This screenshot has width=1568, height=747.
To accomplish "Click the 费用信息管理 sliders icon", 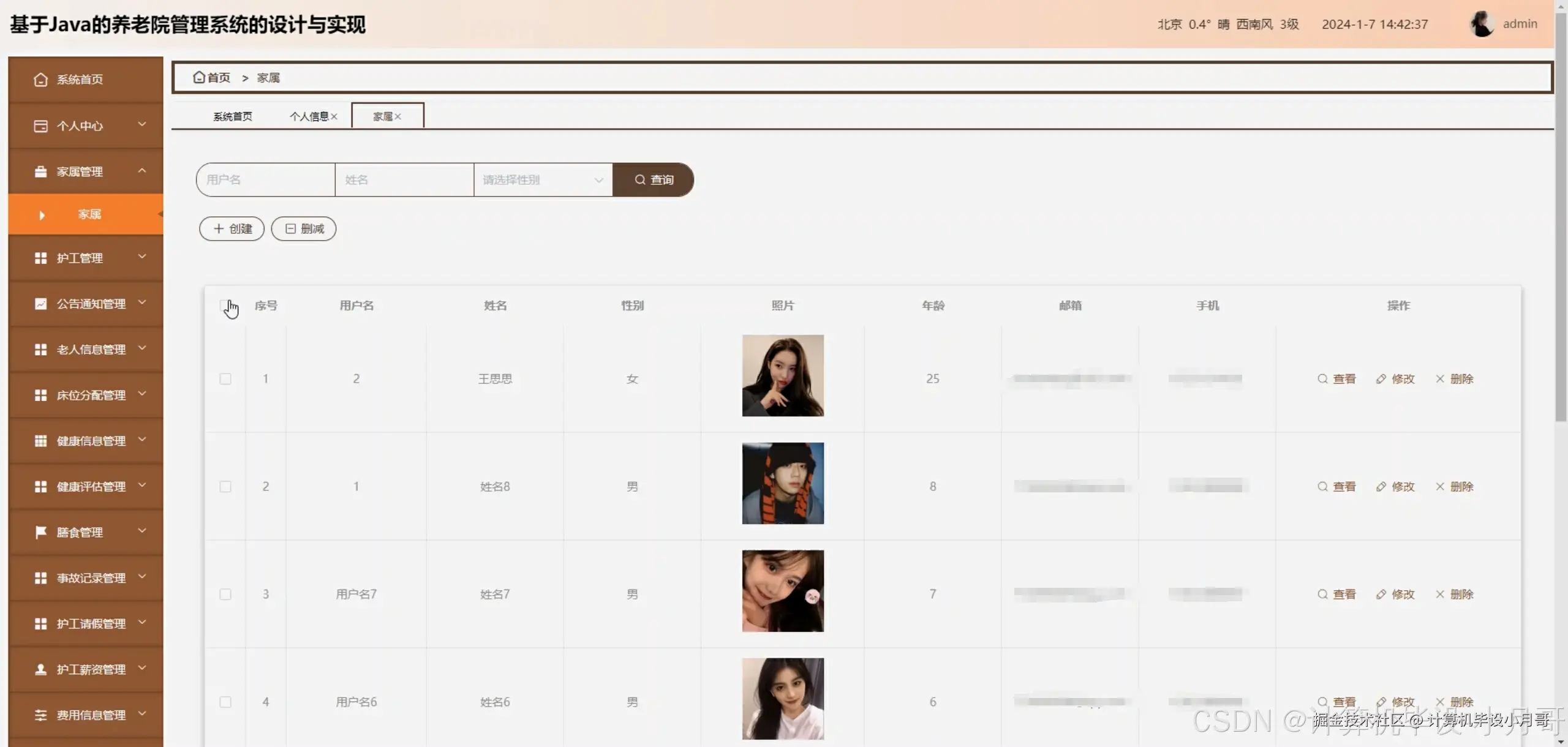I will (40, 715).
